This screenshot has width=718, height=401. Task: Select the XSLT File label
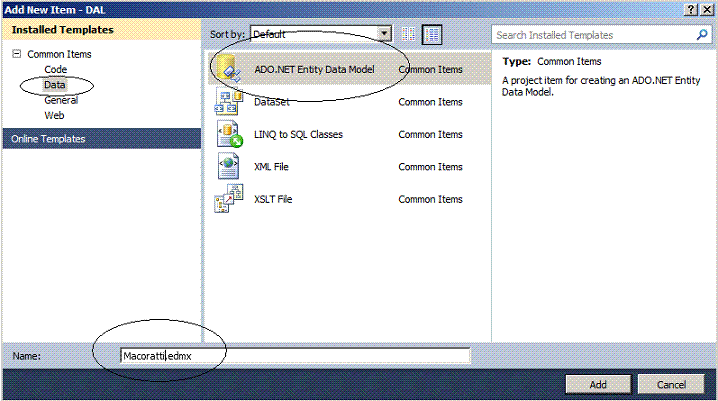[x=273, y=200]
